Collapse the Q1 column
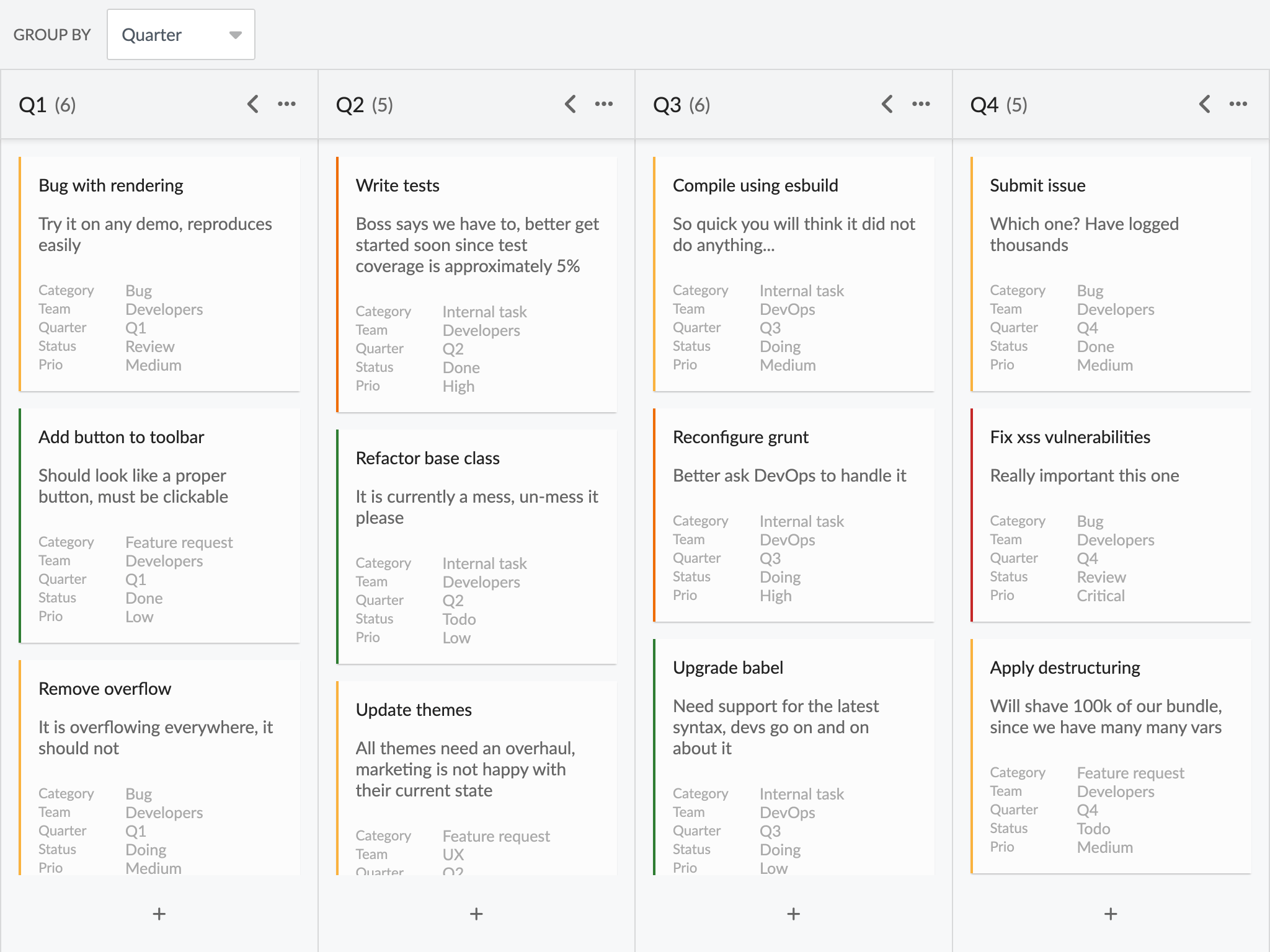 [x=252, y=104]
